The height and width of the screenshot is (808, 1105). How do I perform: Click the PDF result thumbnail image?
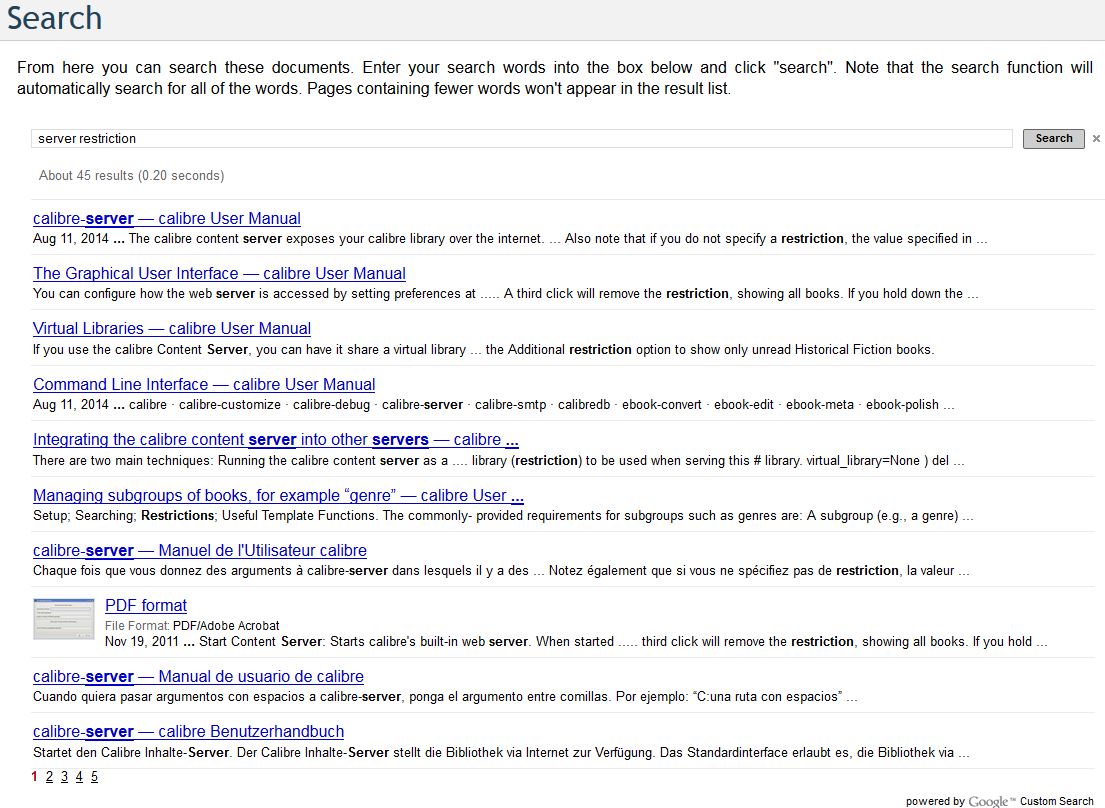(x=63, y=619)
